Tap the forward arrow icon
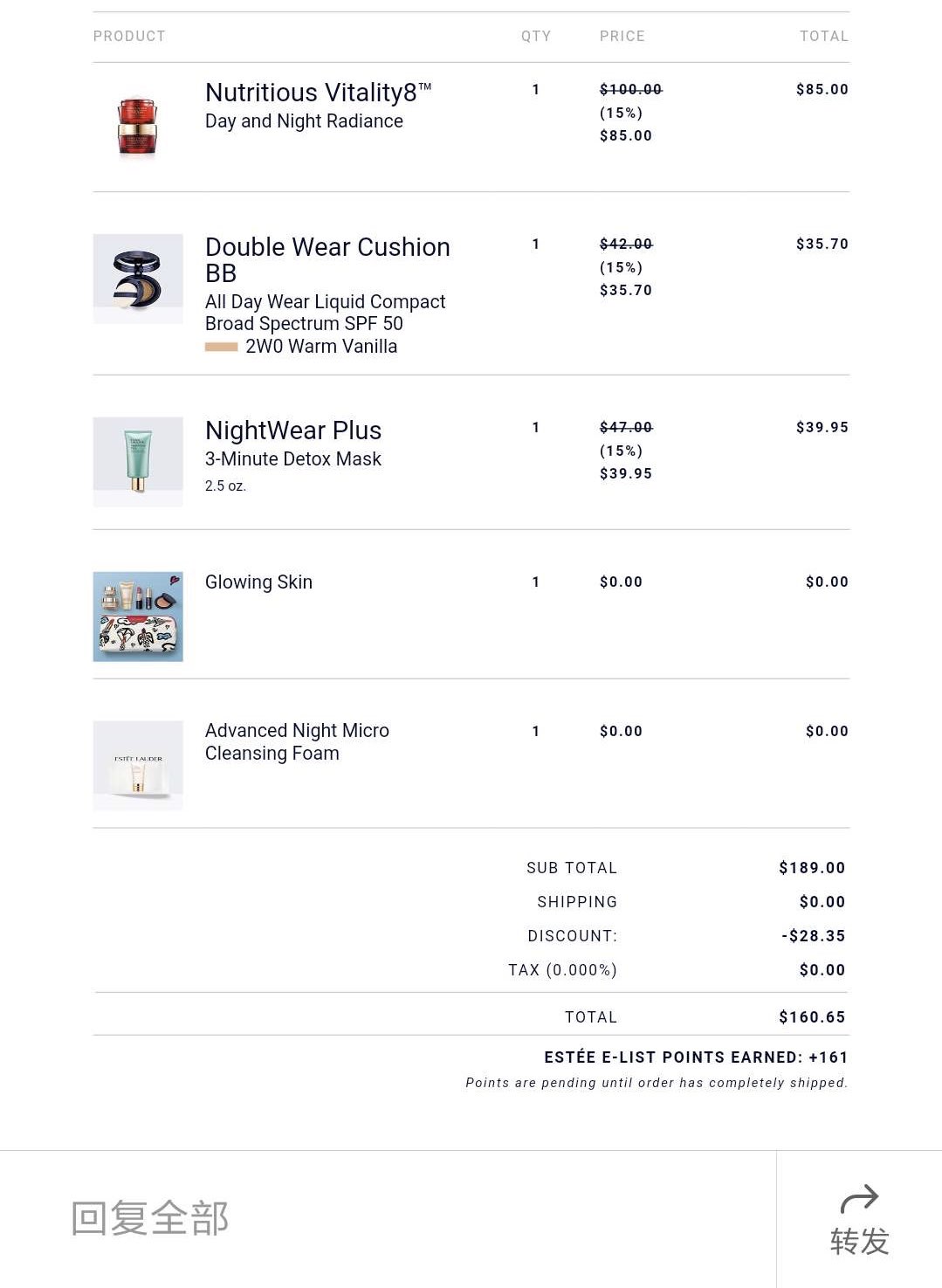Screen dimensions: 942x1288 click(859, 1199)
